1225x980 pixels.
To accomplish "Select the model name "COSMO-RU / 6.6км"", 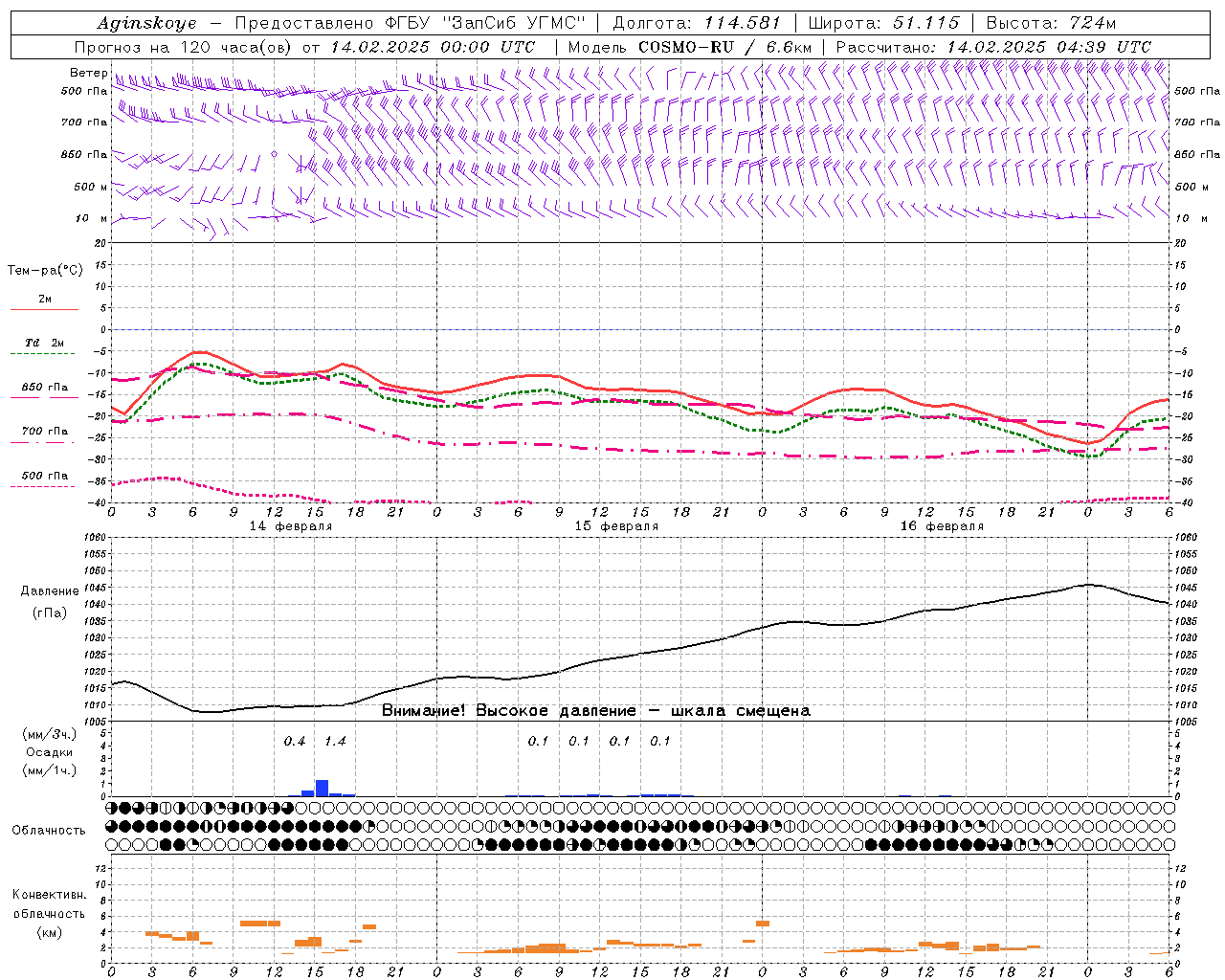I will (724, 47).
